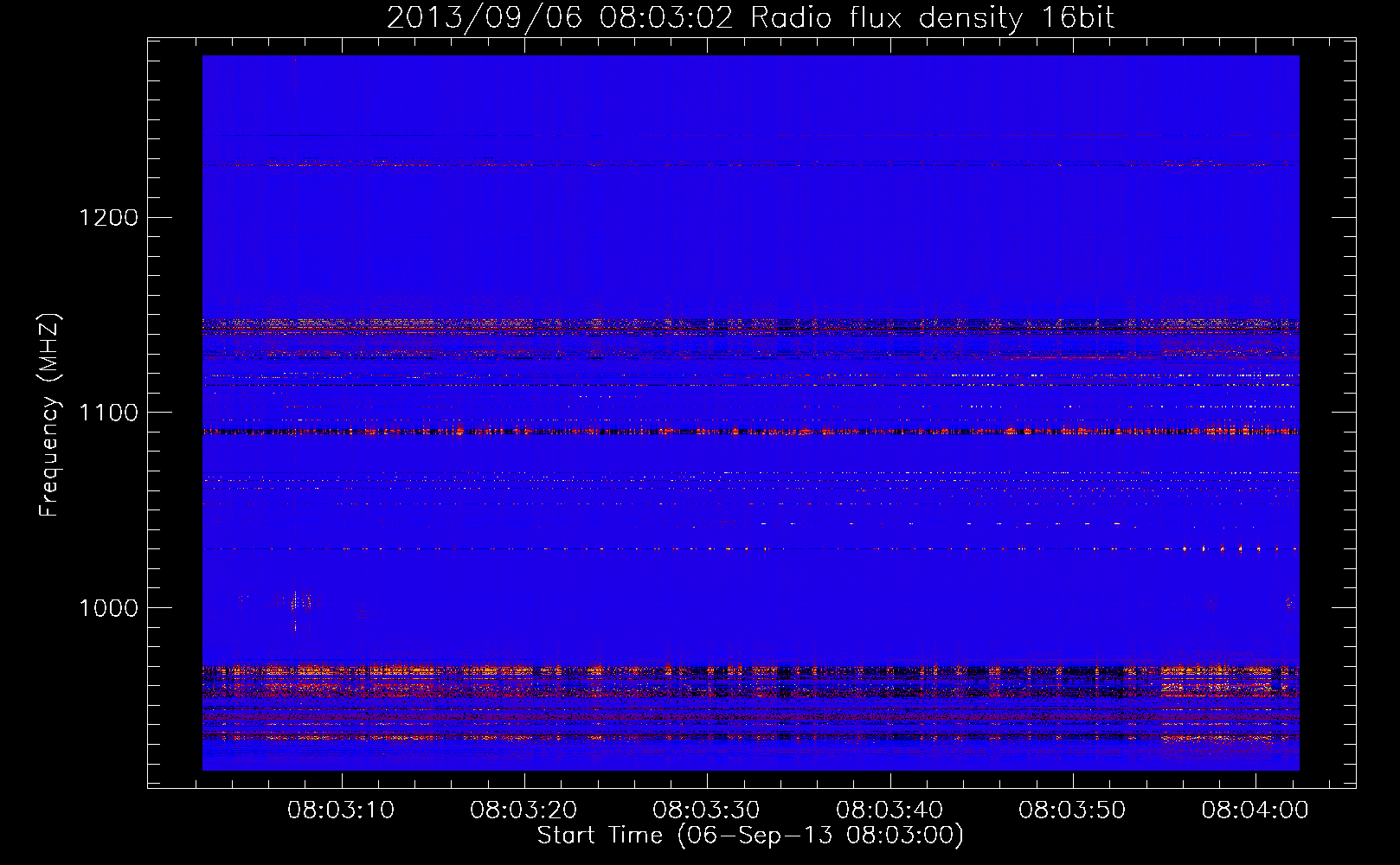The width and height of the screenshot is (1400, 865).
Task: Click the 'Start Time (06-Sep-13 08:03:00)' x-axis label
Action: pyautogui.click(x=750, y=836)
